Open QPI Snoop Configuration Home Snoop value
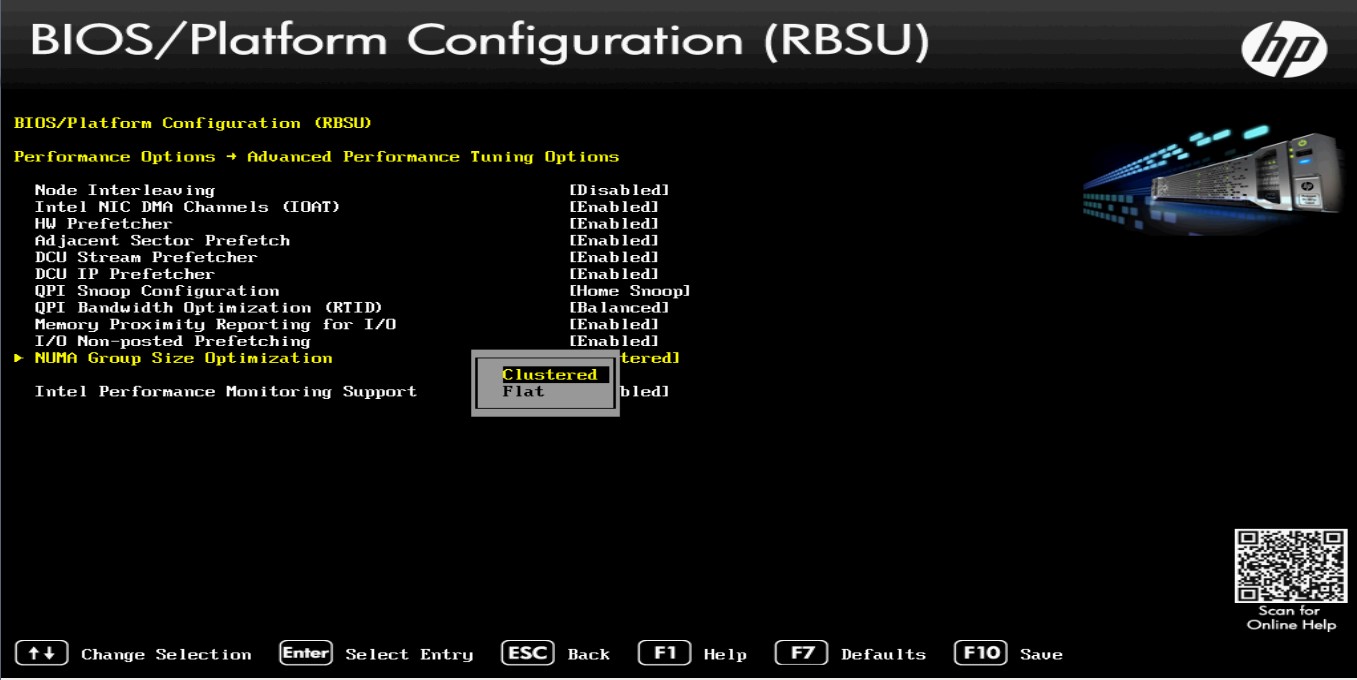Viewport: 1357px width, 680px height. (x=629, y=291)
